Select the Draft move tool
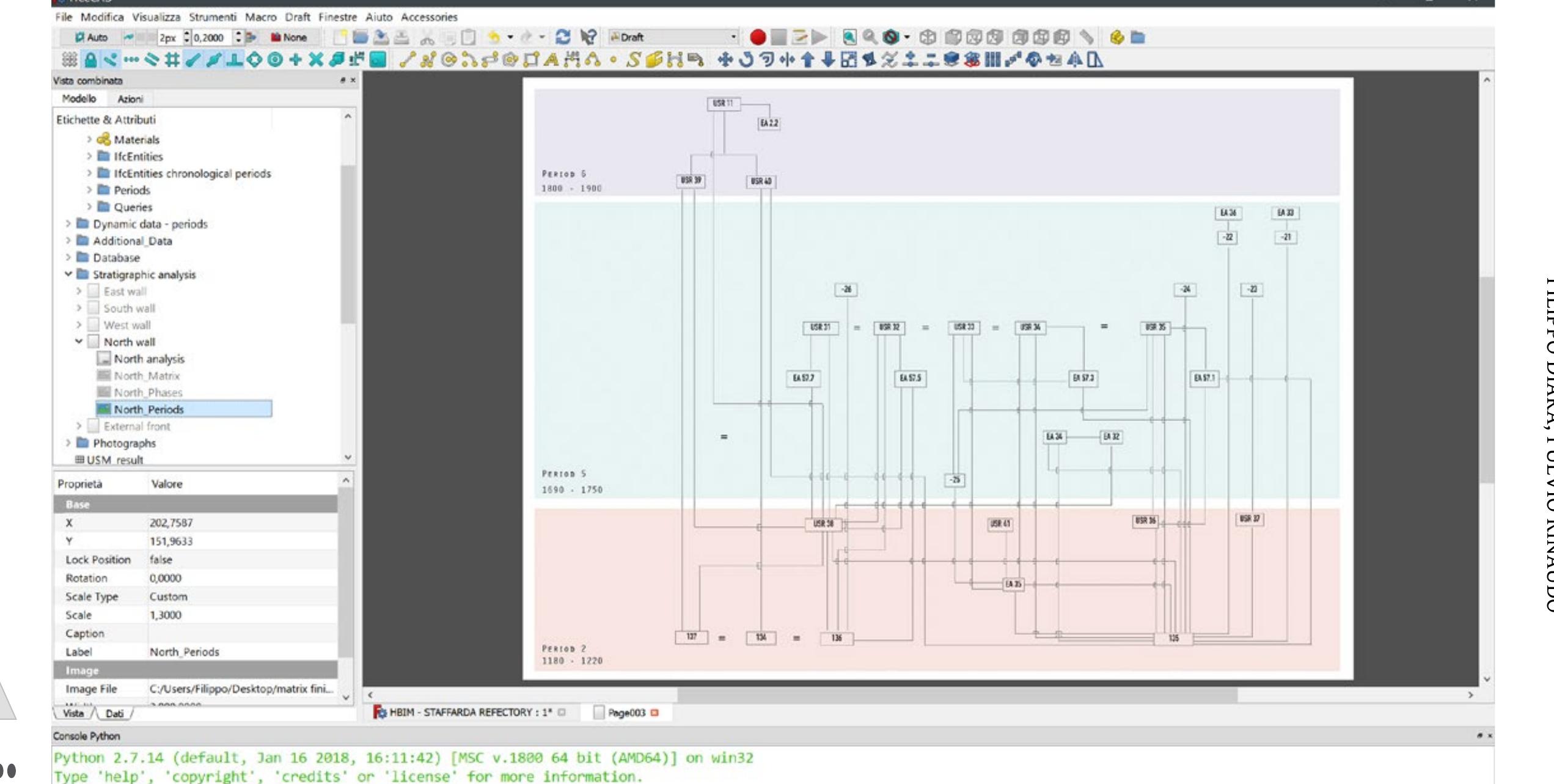 pyautogui.click(x=725, y=60)
